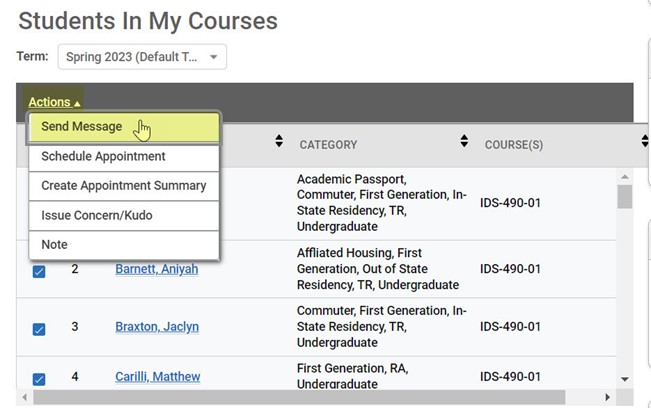The height and width of the screenshot is (408, 651).
Task: Click the vertical scrollbar thumb
Action: tap(624, 196)
